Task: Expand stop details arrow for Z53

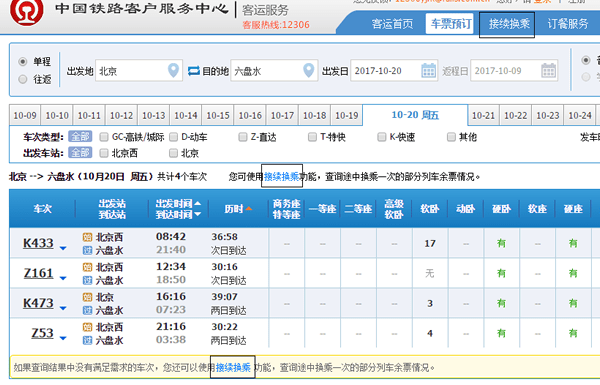Action: [63, 338]
